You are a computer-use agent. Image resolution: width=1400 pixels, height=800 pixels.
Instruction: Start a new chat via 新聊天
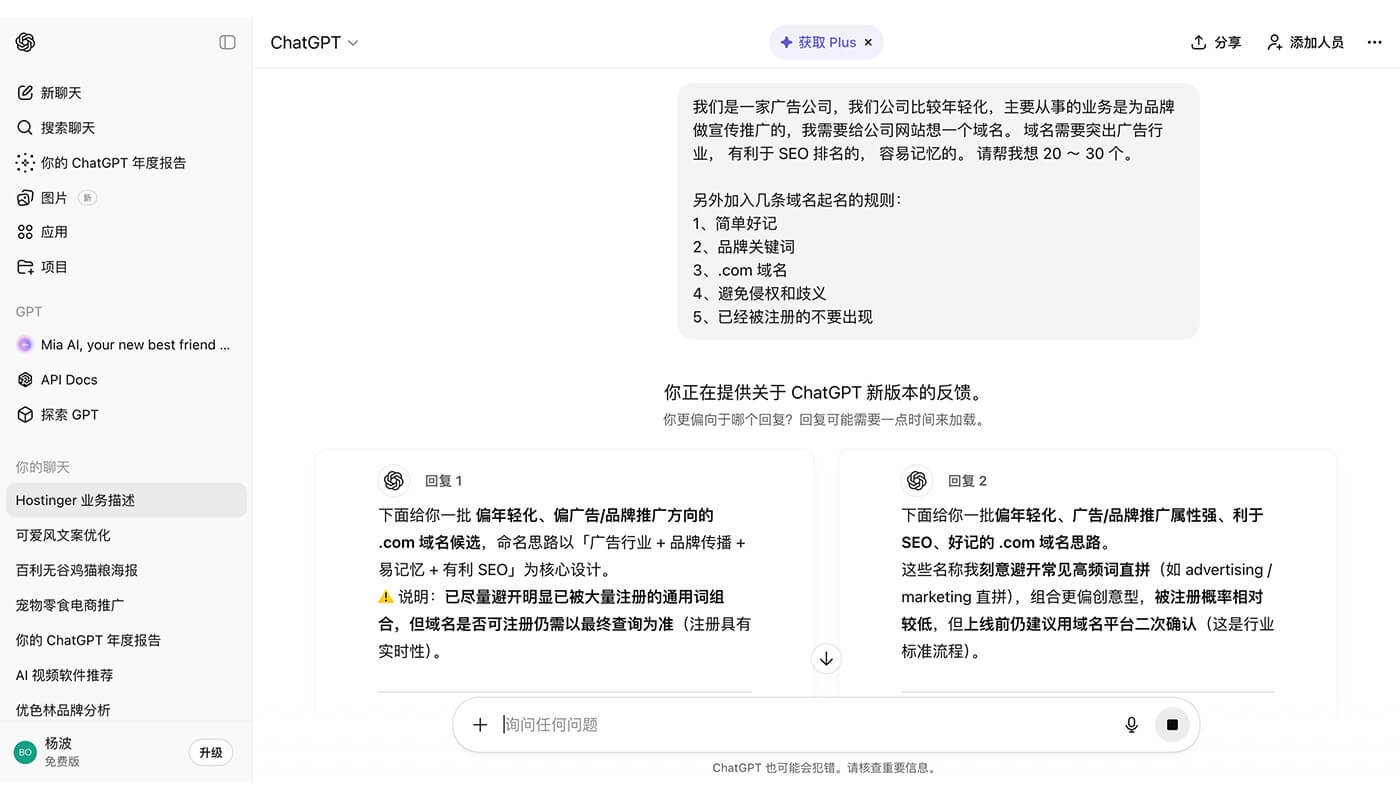pyautogui.click(x=60, y=93)
